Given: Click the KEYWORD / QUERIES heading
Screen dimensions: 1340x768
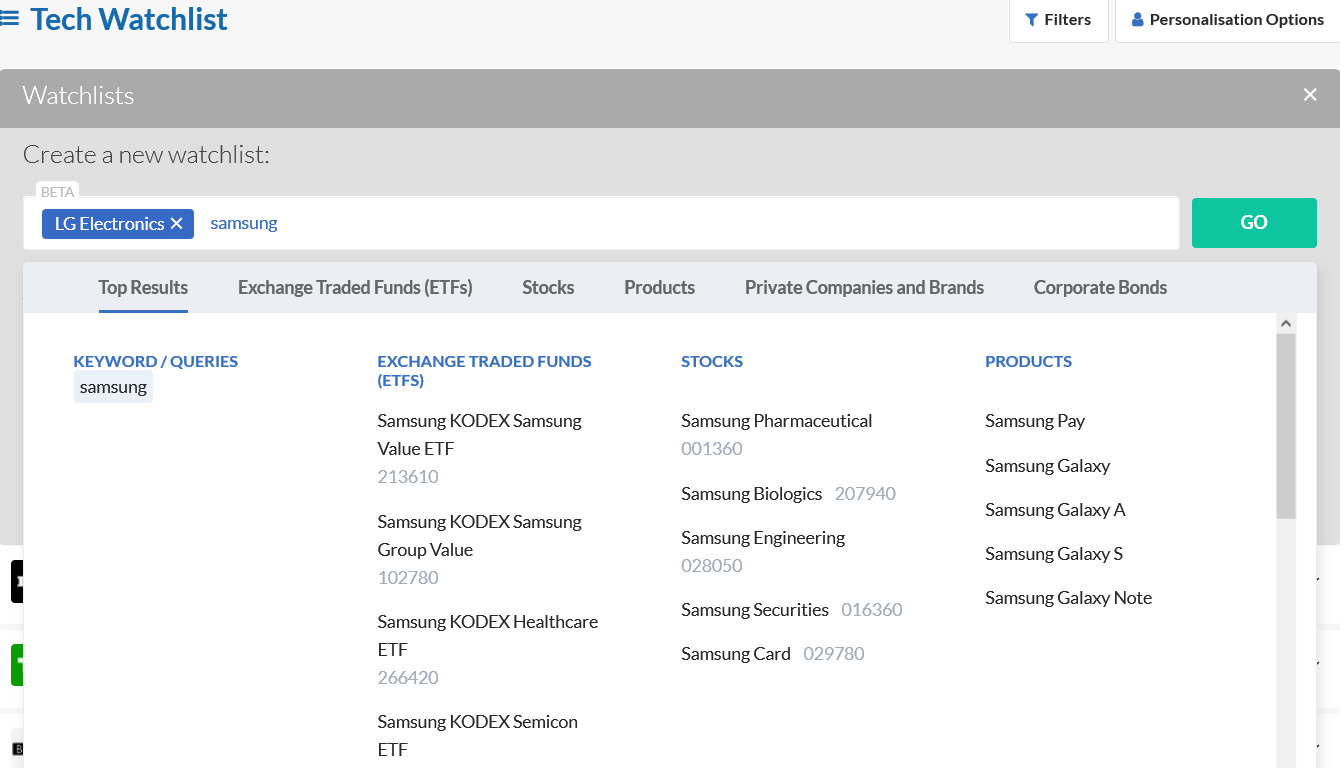Looking at the screenshot, I should (x=155, y=362).
